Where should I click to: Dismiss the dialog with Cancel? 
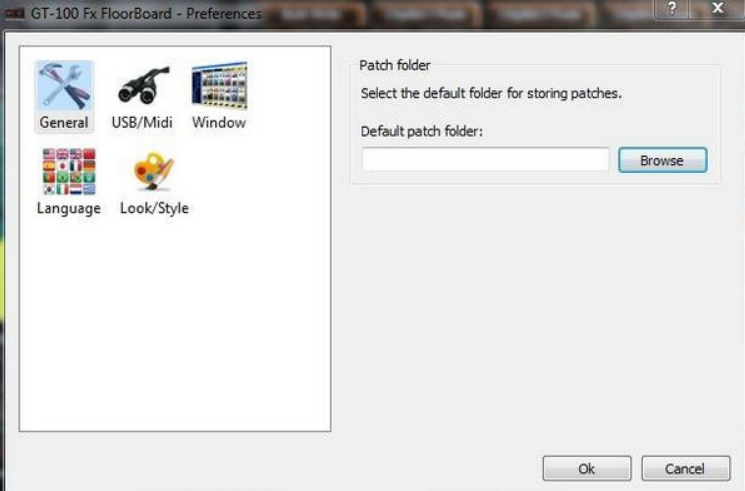click(685, 469)
